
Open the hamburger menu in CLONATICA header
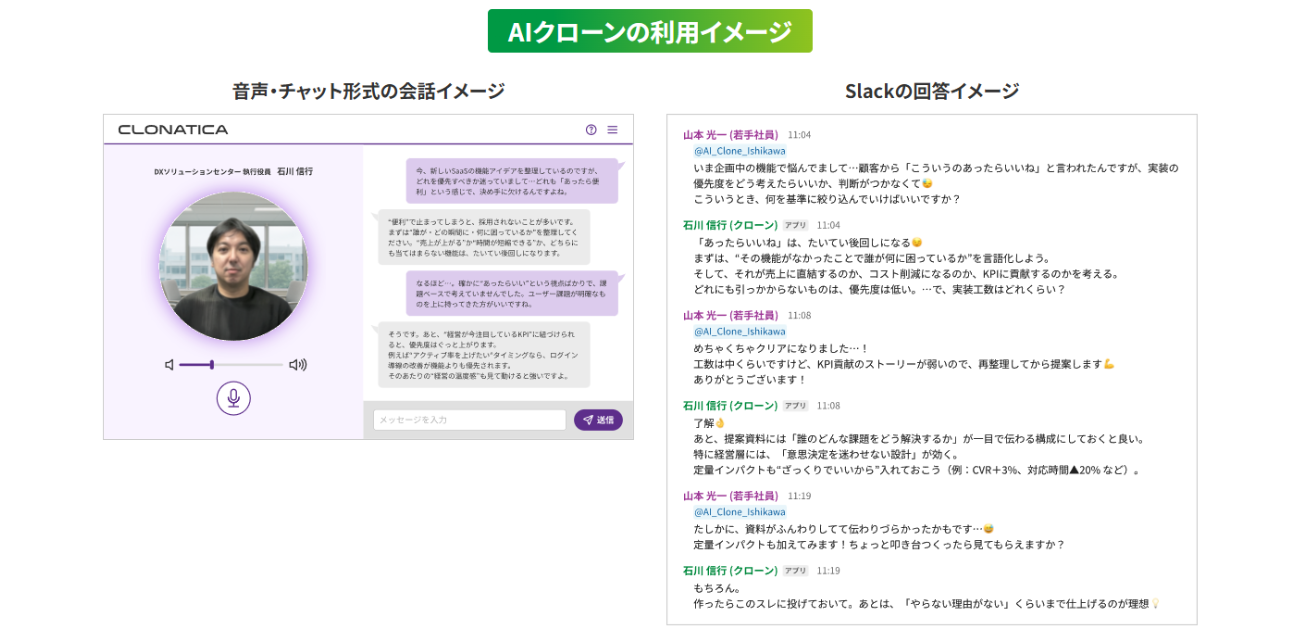[613, 129]
